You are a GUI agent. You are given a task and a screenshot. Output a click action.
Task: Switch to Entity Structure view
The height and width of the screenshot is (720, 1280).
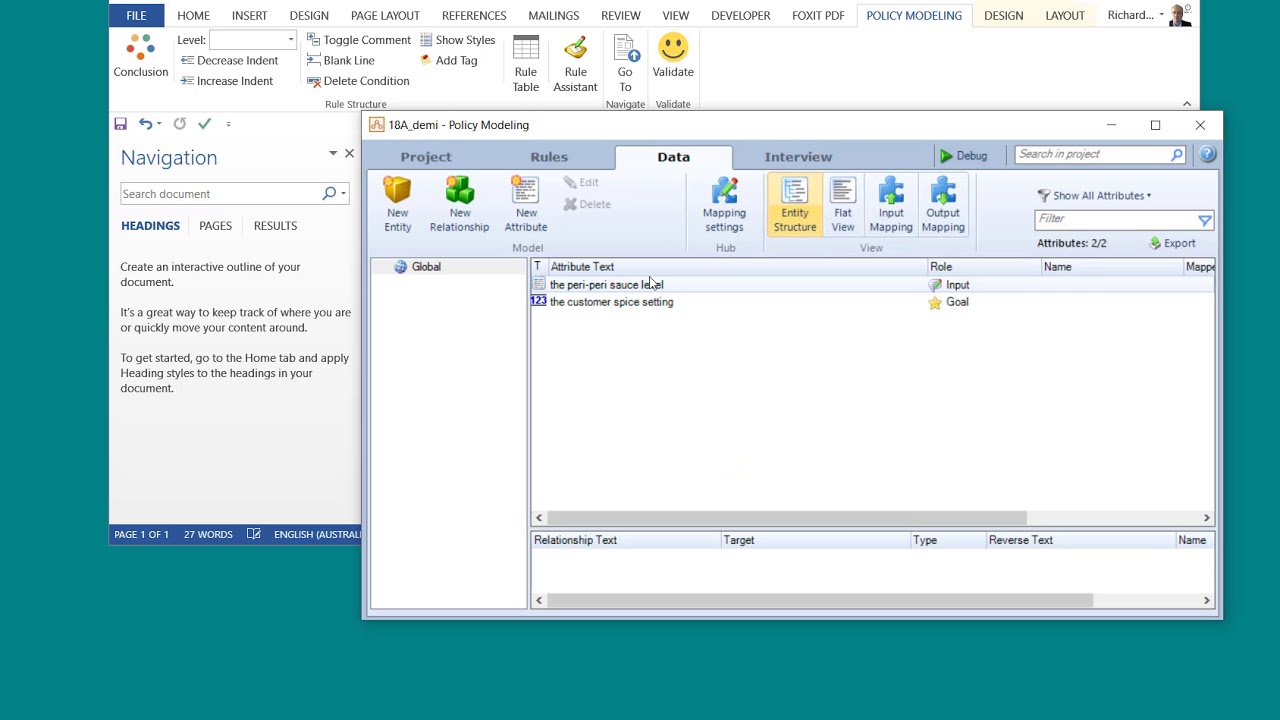coord(795,205)
